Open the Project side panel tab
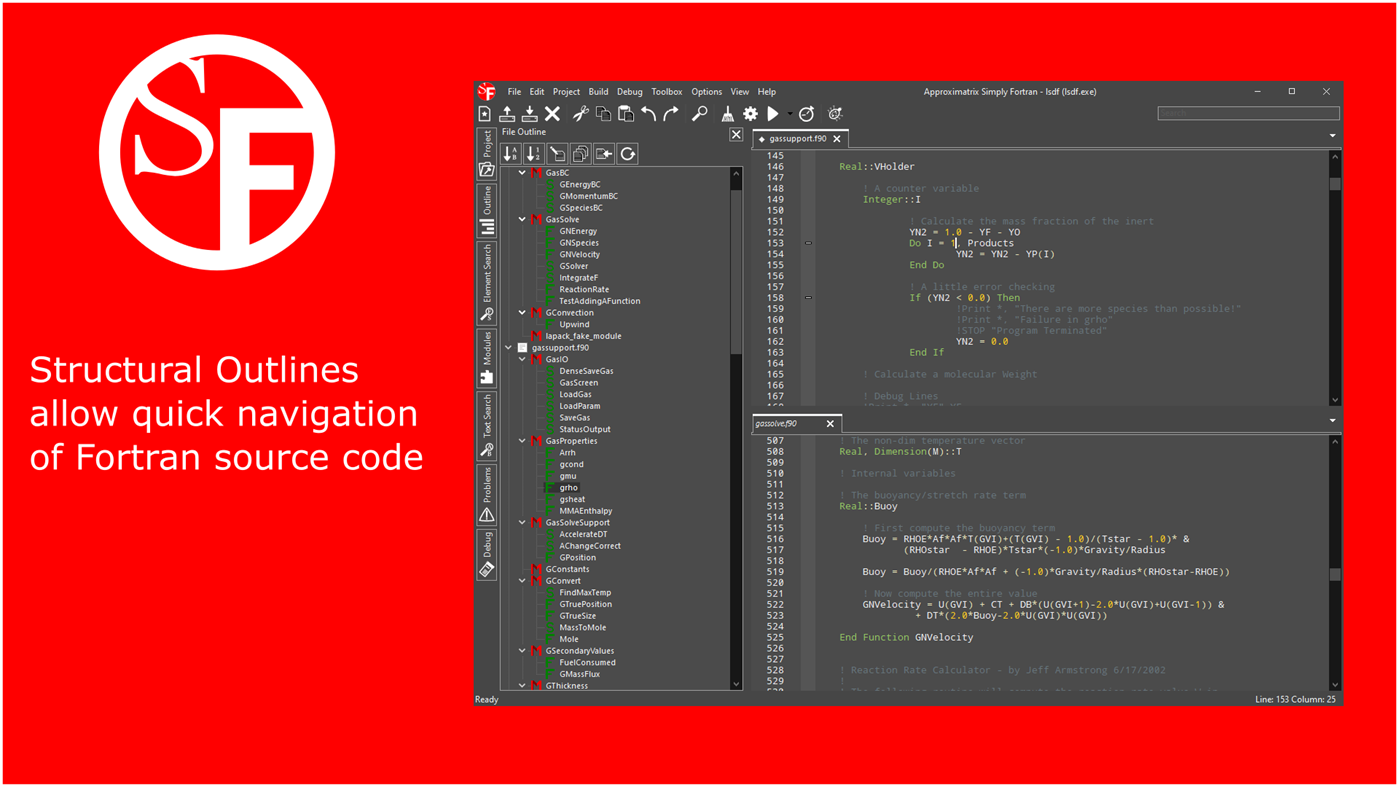 pos(487,153)
